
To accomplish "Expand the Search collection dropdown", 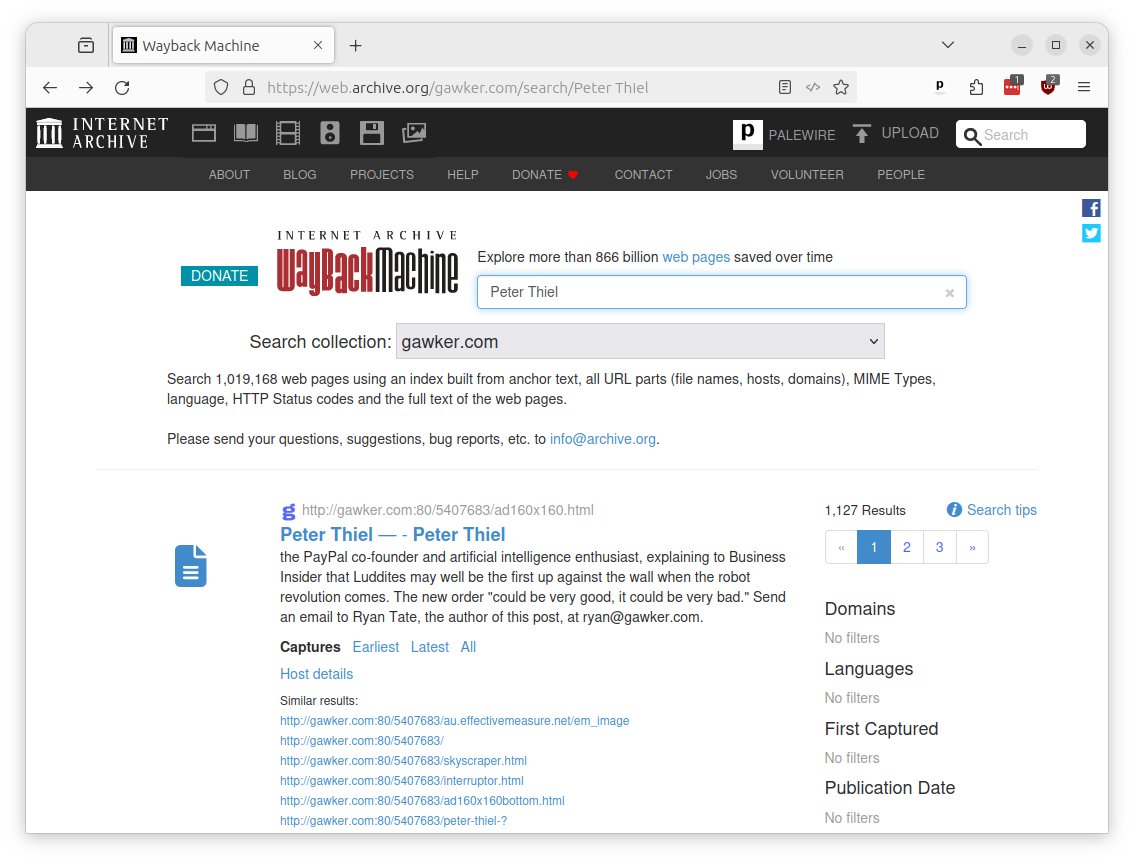I will pos(640,341).
